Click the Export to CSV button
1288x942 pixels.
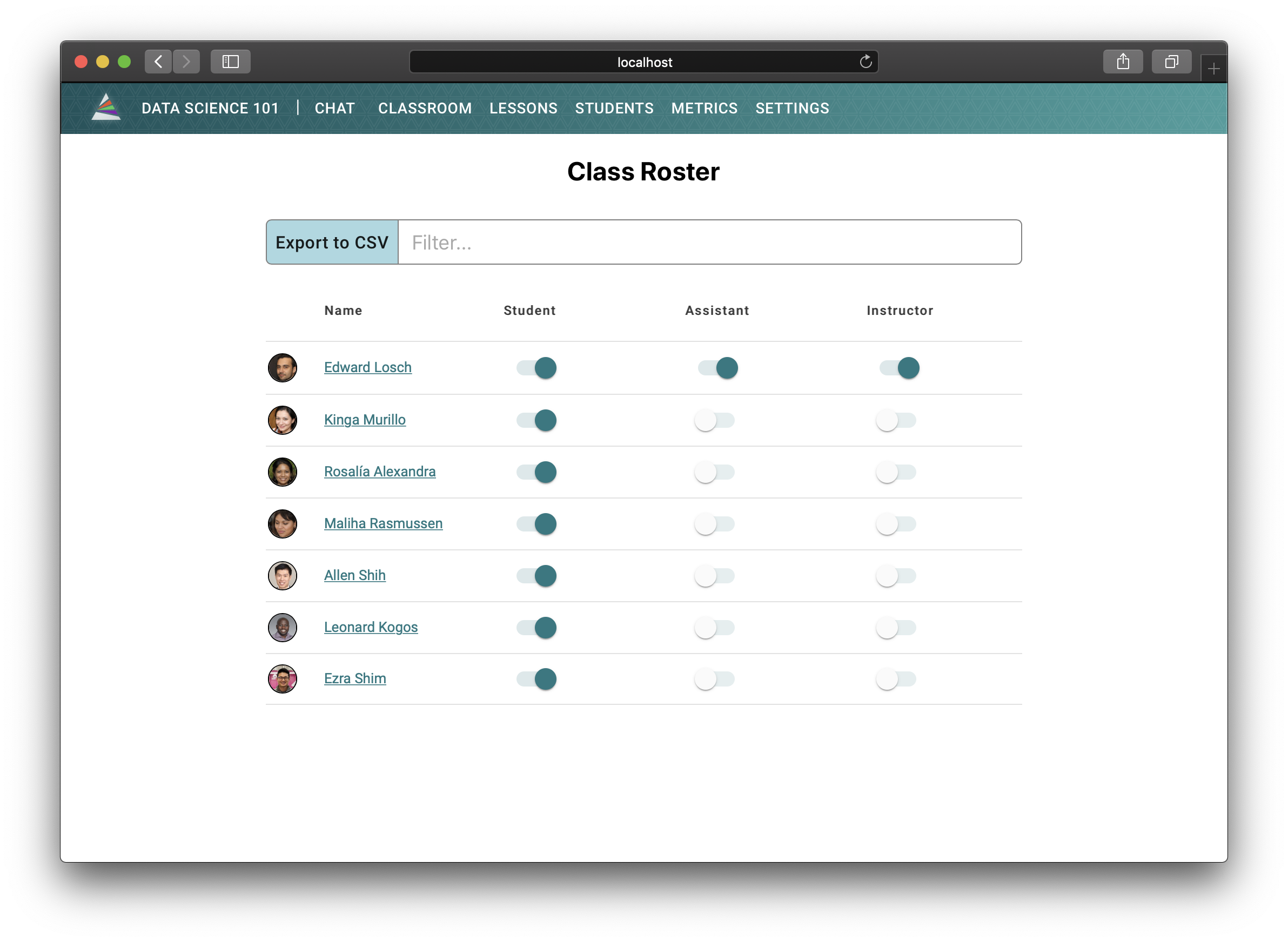point(332,243)
